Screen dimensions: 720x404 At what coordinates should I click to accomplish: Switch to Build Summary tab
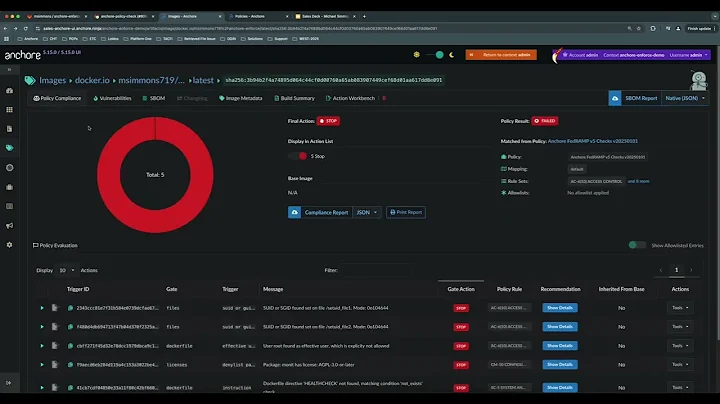[x=294, y=98]
